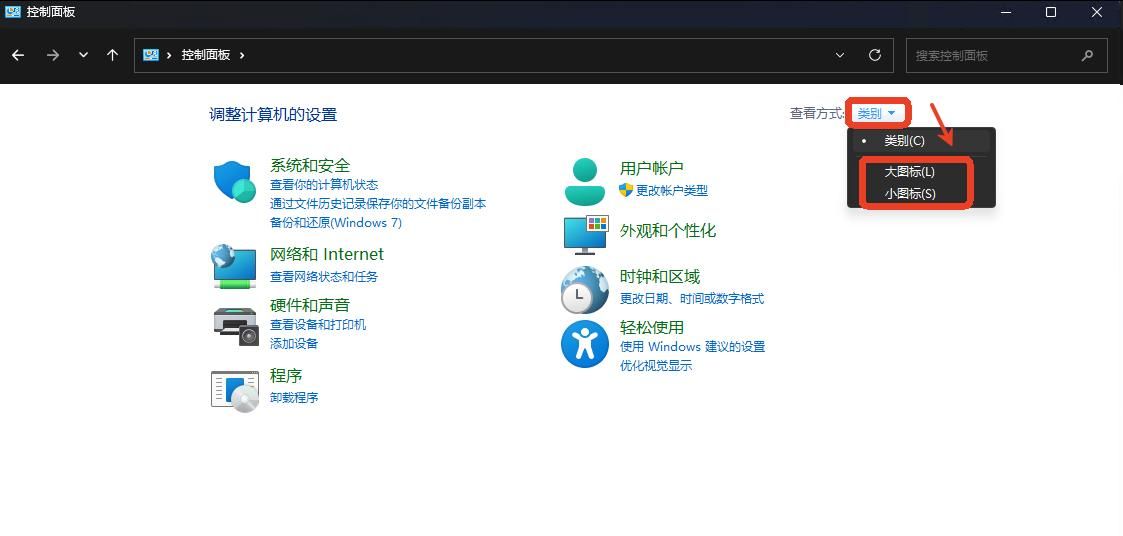Click the 搜索控制面板 search field
This screenshot has width=1123, height=536.
tap(995, 56)
